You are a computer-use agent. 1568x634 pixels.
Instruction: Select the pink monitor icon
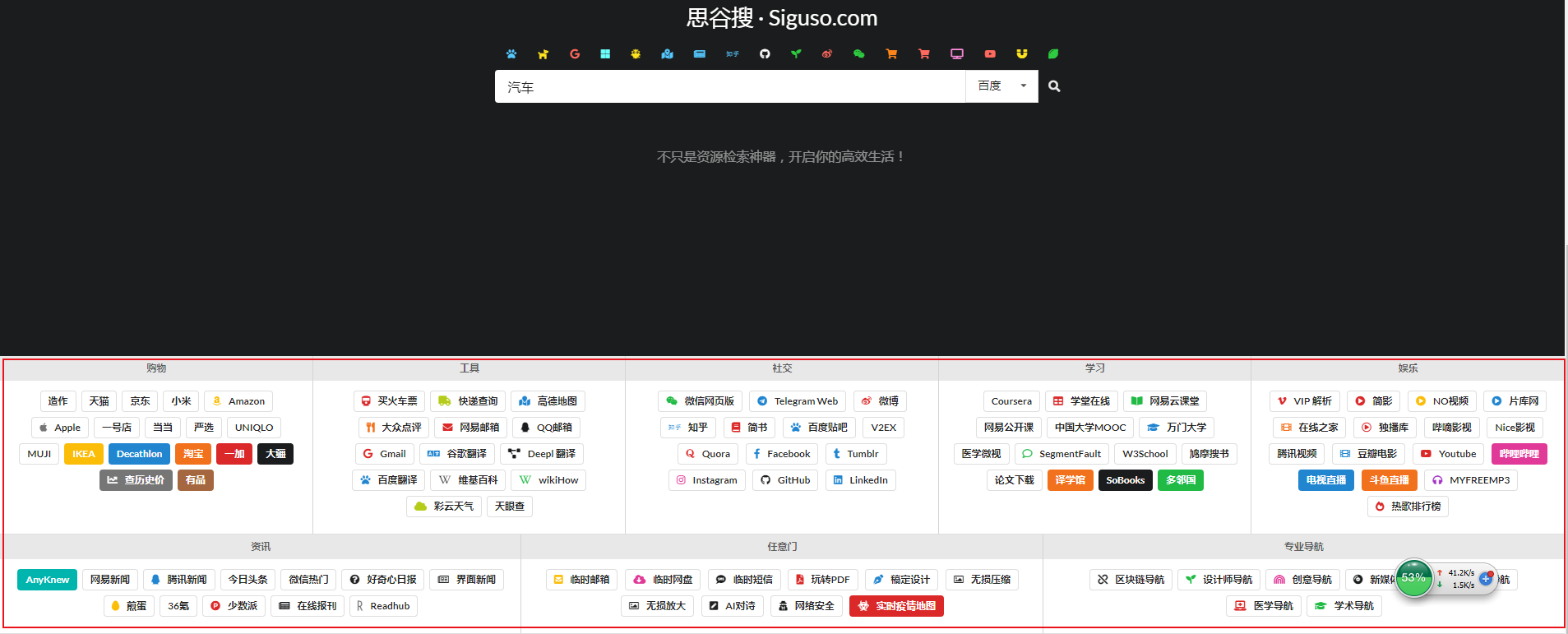pyautogui.click(x=957, y=54)
